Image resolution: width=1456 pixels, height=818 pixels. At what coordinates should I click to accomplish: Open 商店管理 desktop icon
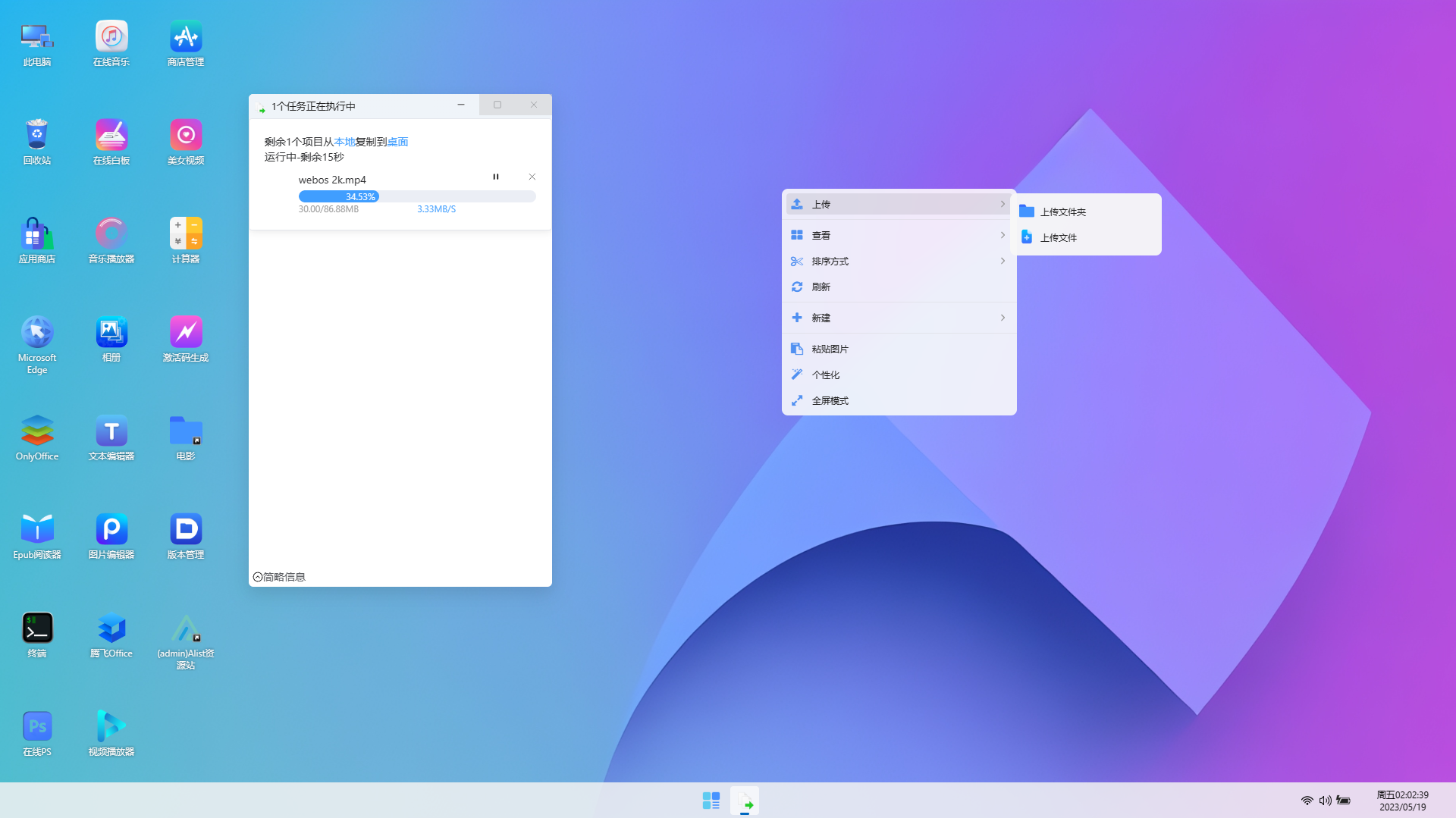[186, 44]
